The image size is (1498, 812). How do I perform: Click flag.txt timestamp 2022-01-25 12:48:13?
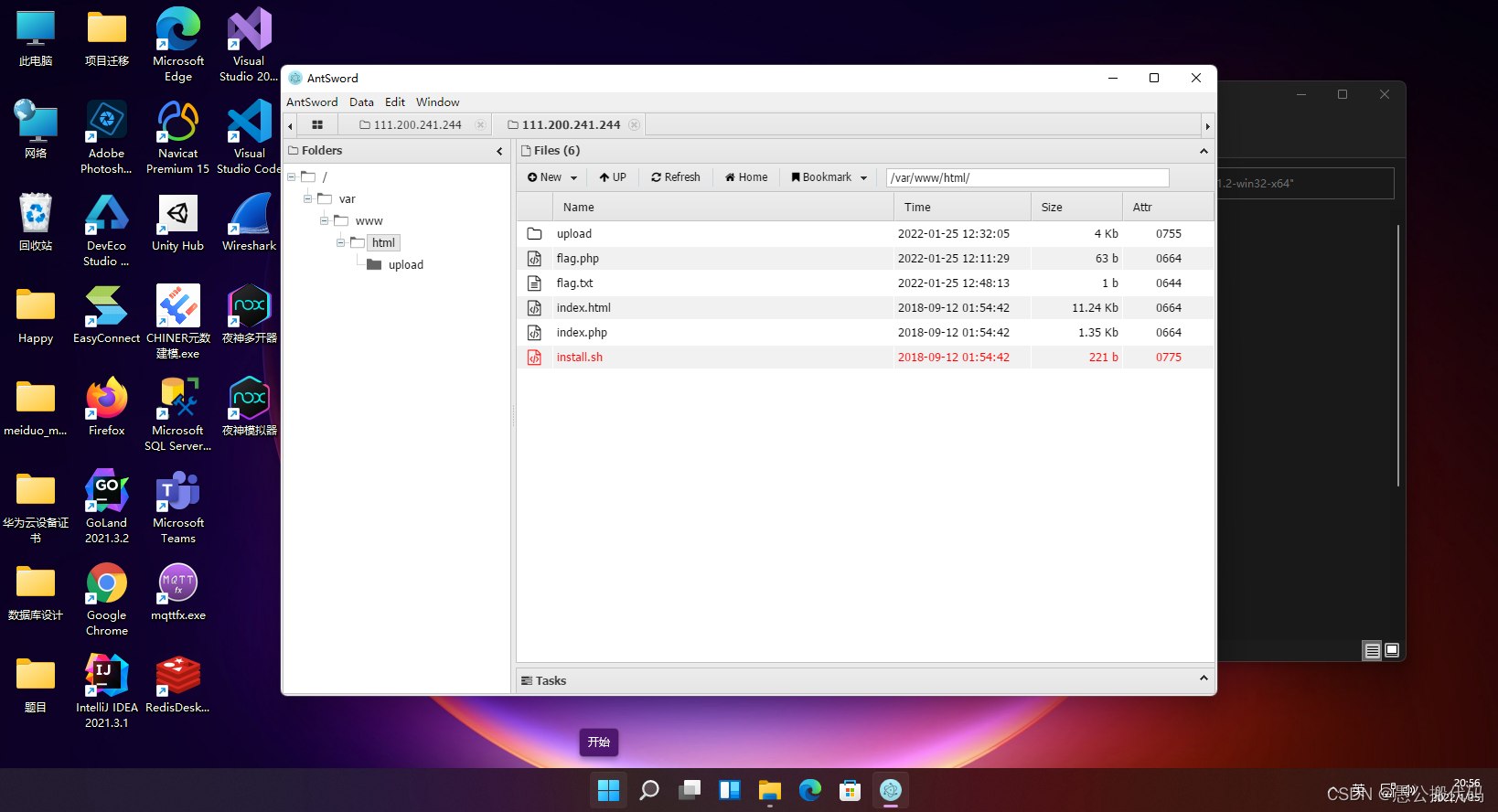coord(953,283)
